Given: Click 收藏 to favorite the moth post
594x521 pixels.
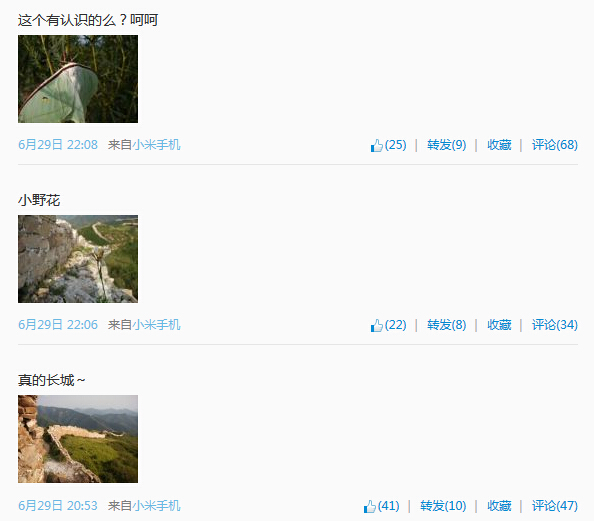Looking at the screenshot, I should click(x=499, y=145).
